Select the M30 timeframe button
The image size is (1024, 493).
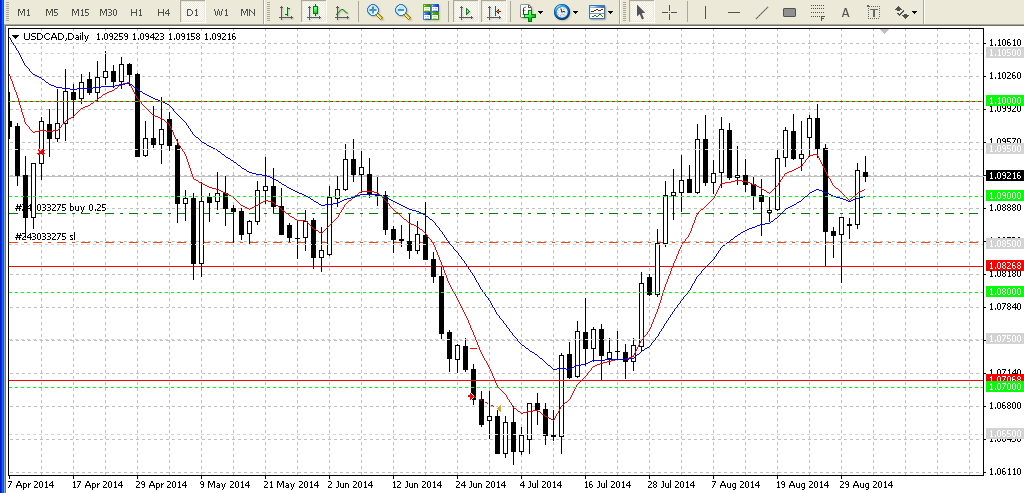click(108, 12)
